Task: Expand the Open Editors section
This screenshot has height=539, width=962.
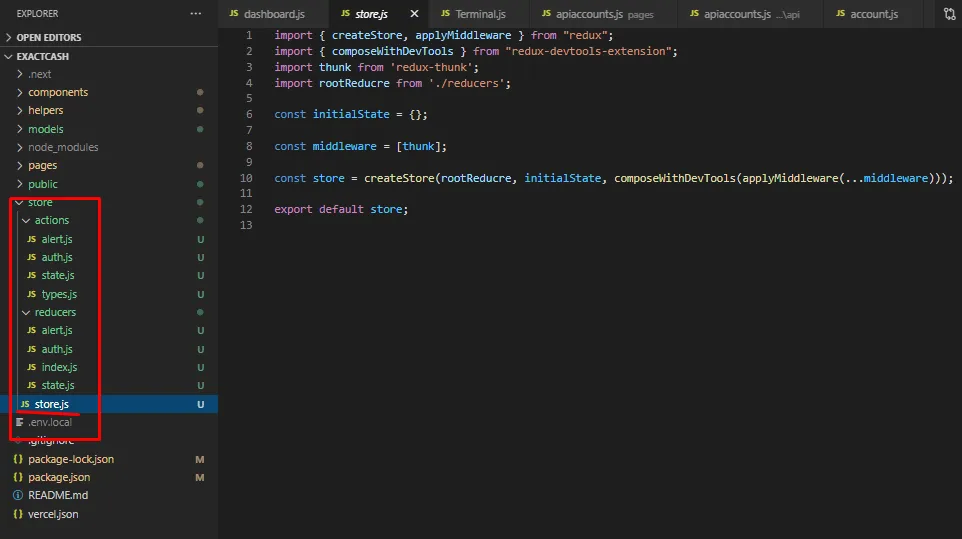Action: click(109, 37)
